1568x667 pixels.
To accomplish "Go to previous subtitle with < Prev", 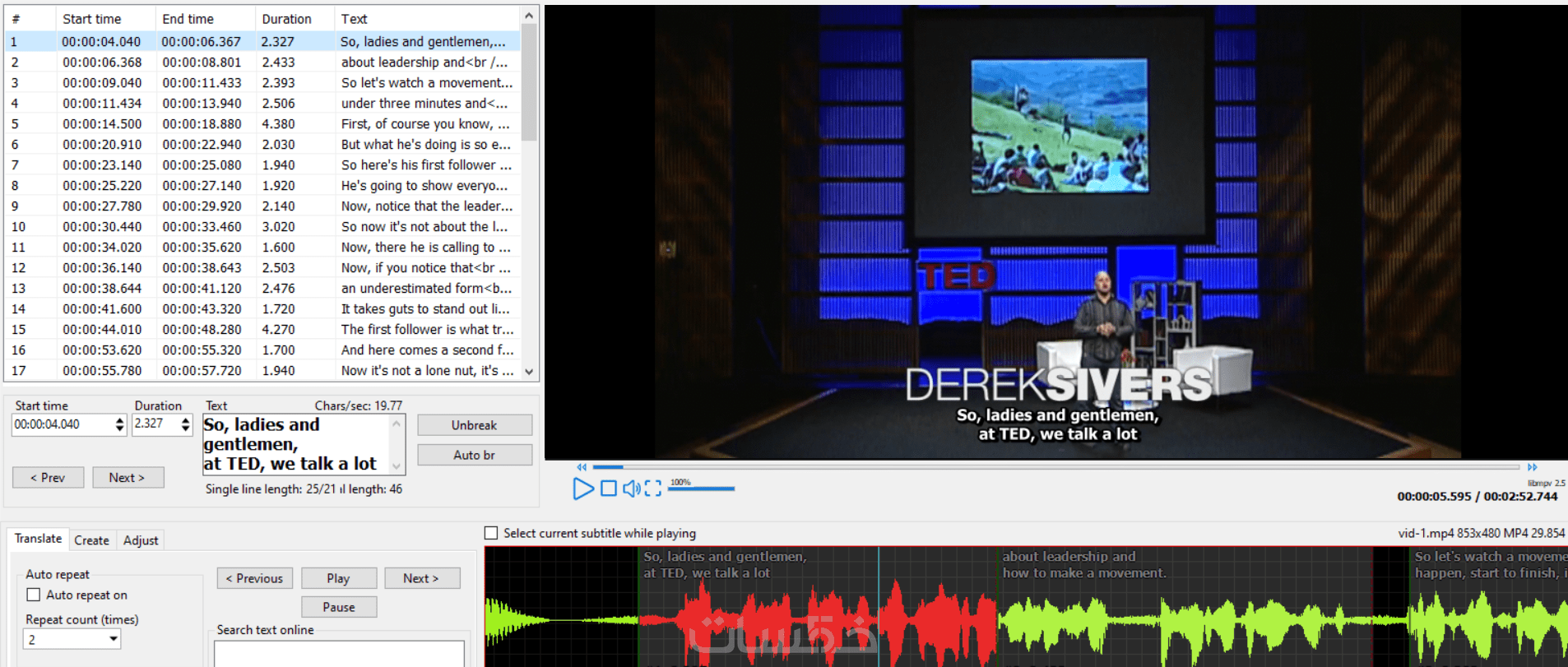I will [48, 478].
